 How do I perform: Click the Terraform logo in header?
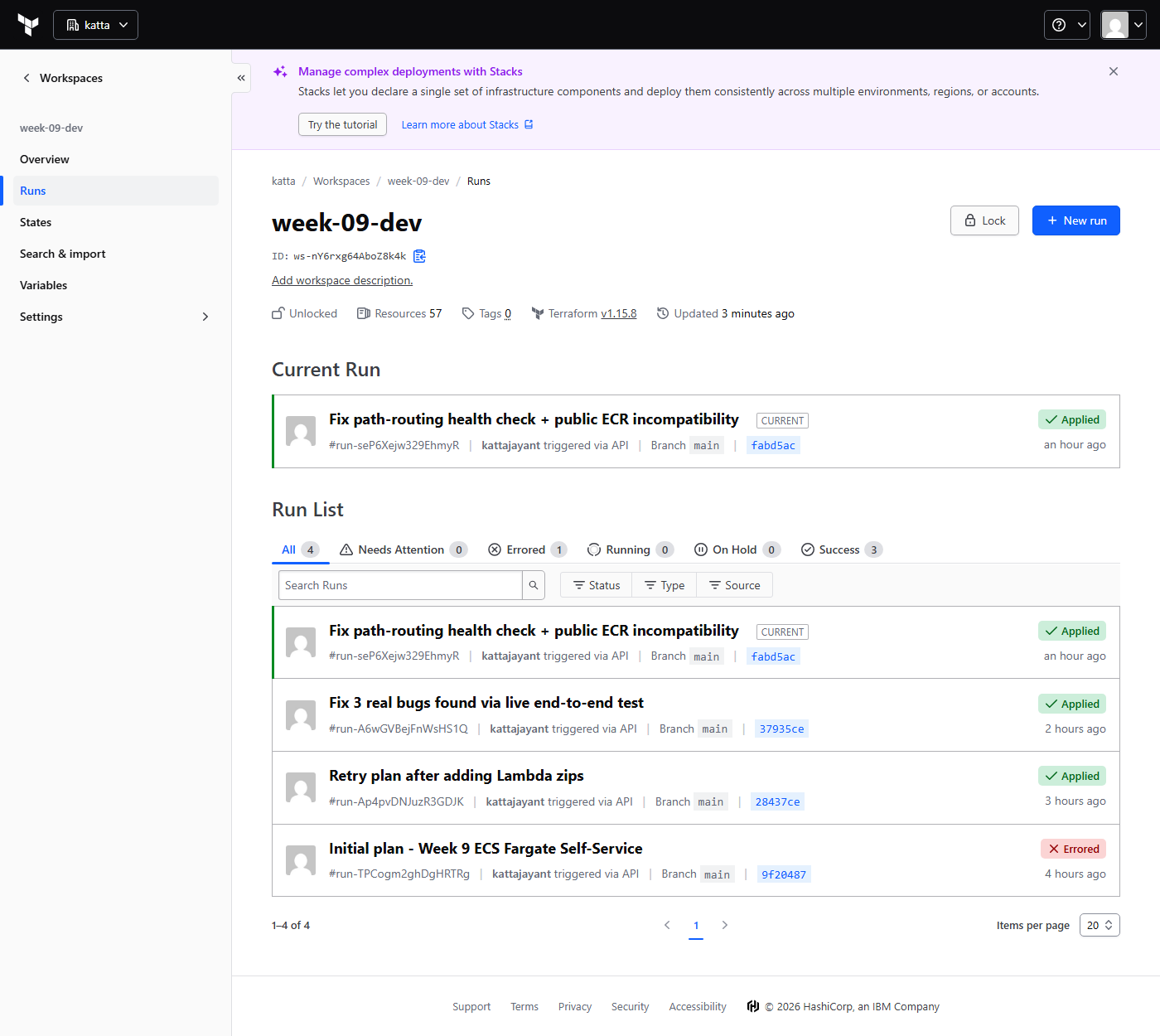click(x=28, y=25)
